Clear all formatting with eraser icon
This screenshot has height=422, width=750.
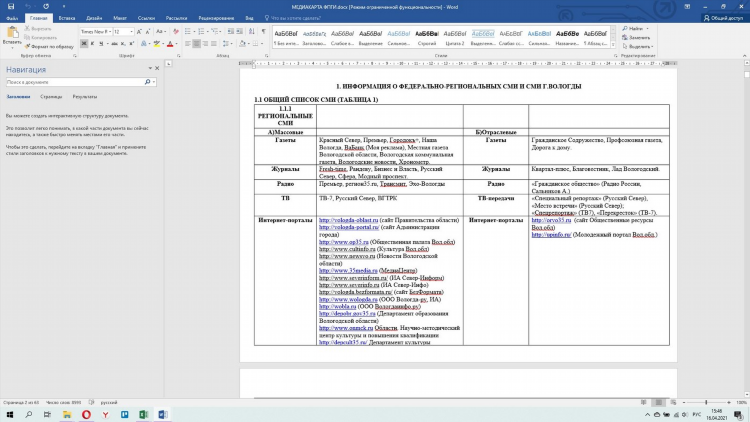click(x=176, y=32)
